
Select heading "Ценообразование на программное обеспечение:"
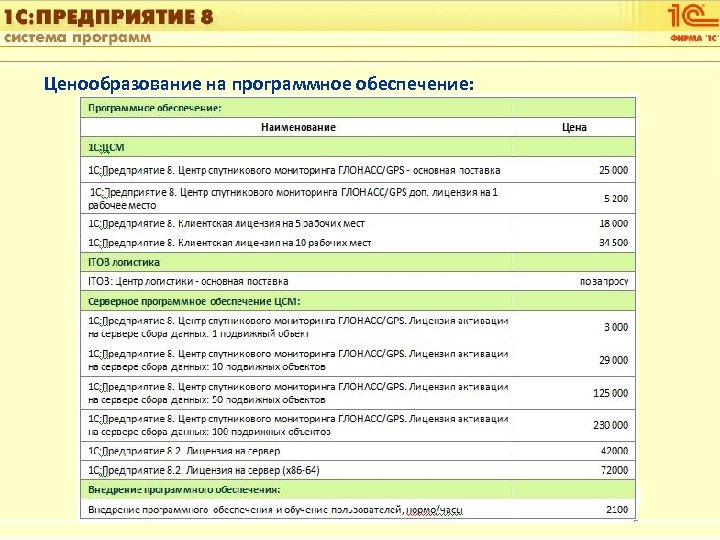(x=259, y=84)
